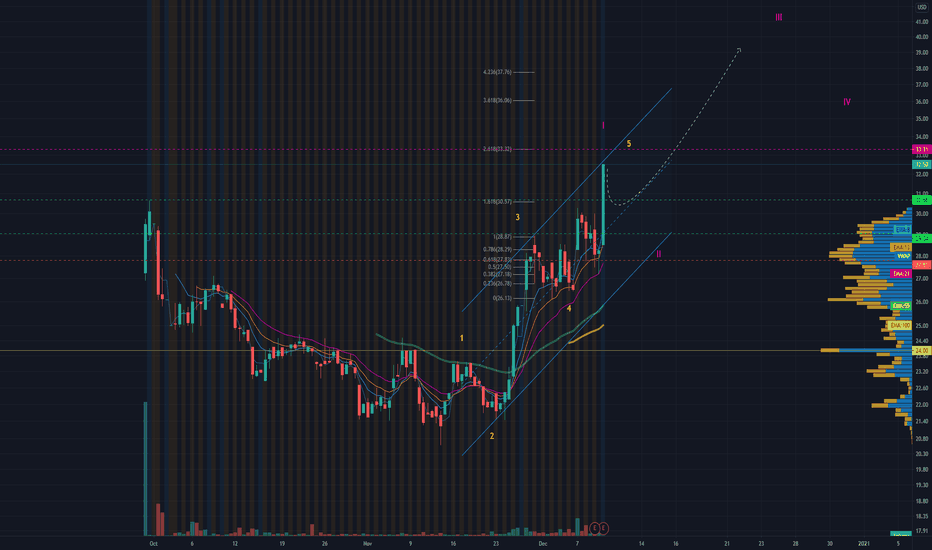Viewport: 932px width, 550px height.
Task: Select the EMA 8 indicator label
Action: [902, 230]
